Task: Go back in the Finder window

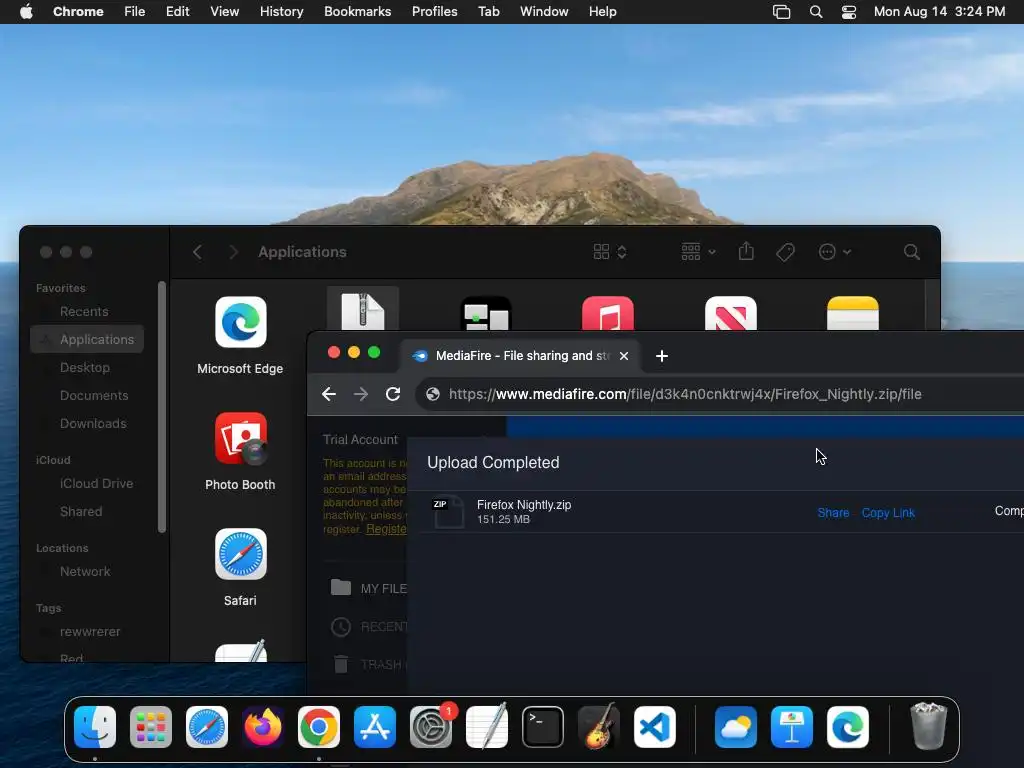Action: [x=197, y=252]
